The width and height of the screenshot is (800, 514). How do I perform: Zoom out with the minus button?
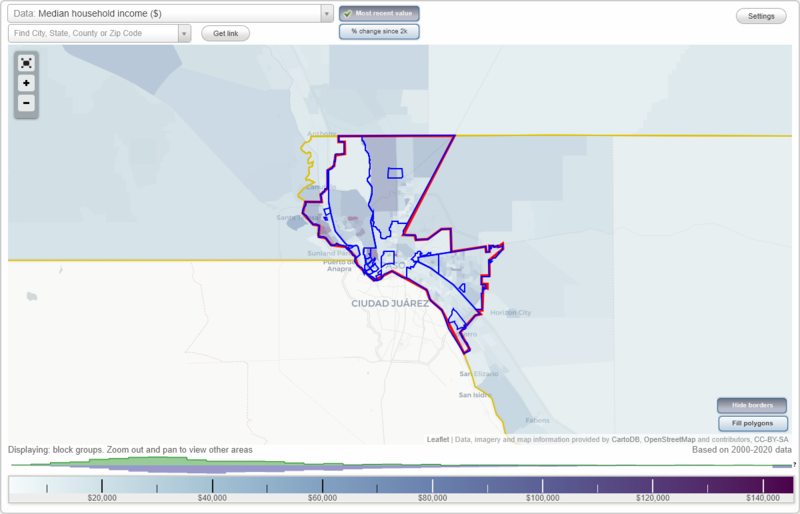(26, 103)
